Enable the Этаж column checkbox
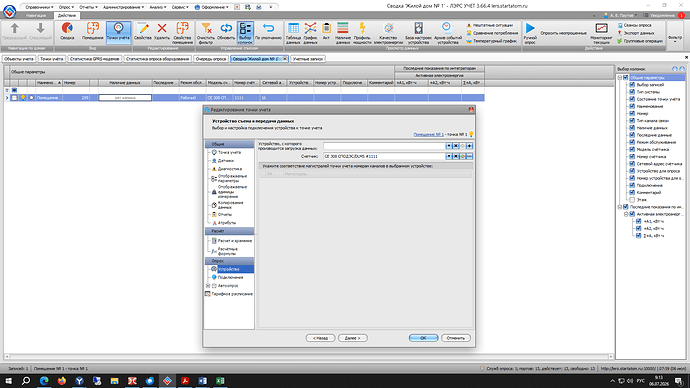This screenshot has height=388, width=690. click(x=632, y=200)
